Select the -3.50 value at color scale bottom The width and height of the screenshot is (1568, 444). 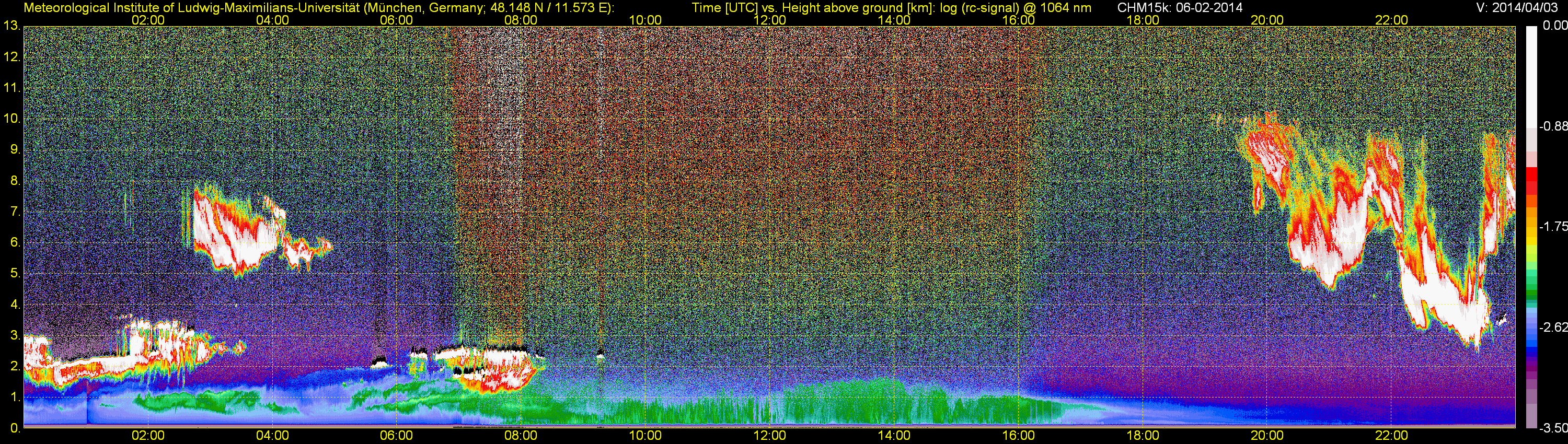[1552, 429]
